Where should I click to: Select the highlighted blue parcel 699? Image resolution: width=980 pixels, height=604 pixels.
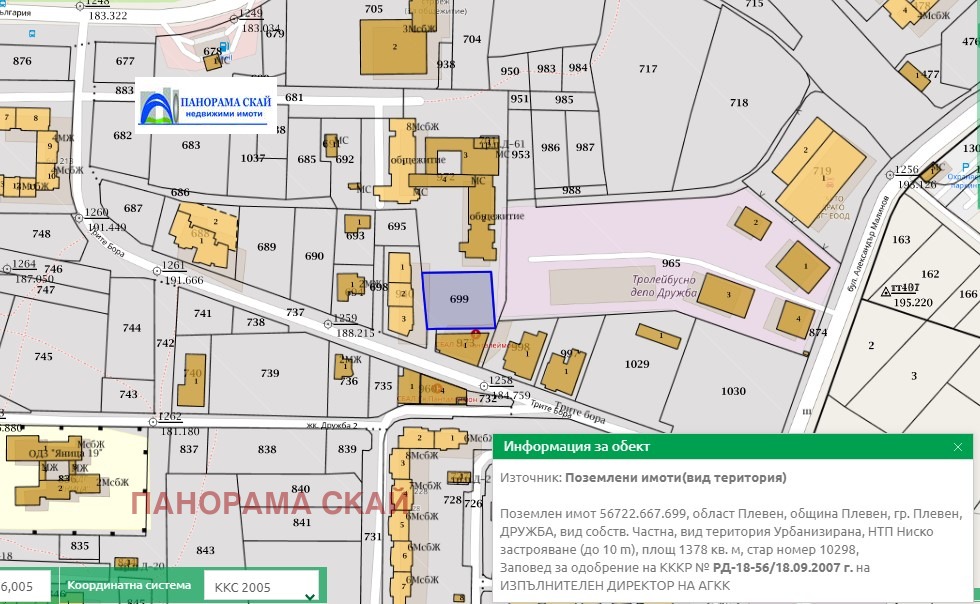(x=459, y=299)
